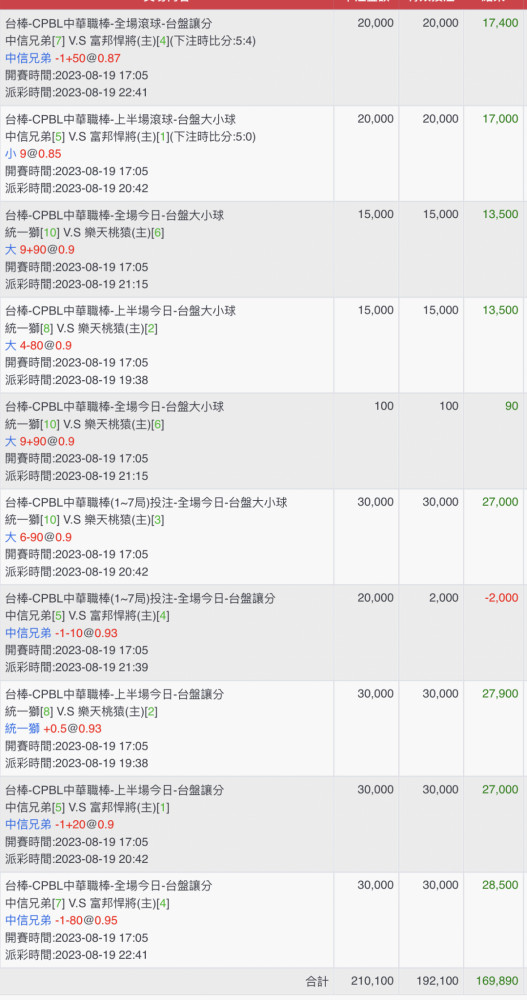Click the total 169,890 in 合計 row
The width and height of the screenshot is (527, 1000).
point(498,981)
